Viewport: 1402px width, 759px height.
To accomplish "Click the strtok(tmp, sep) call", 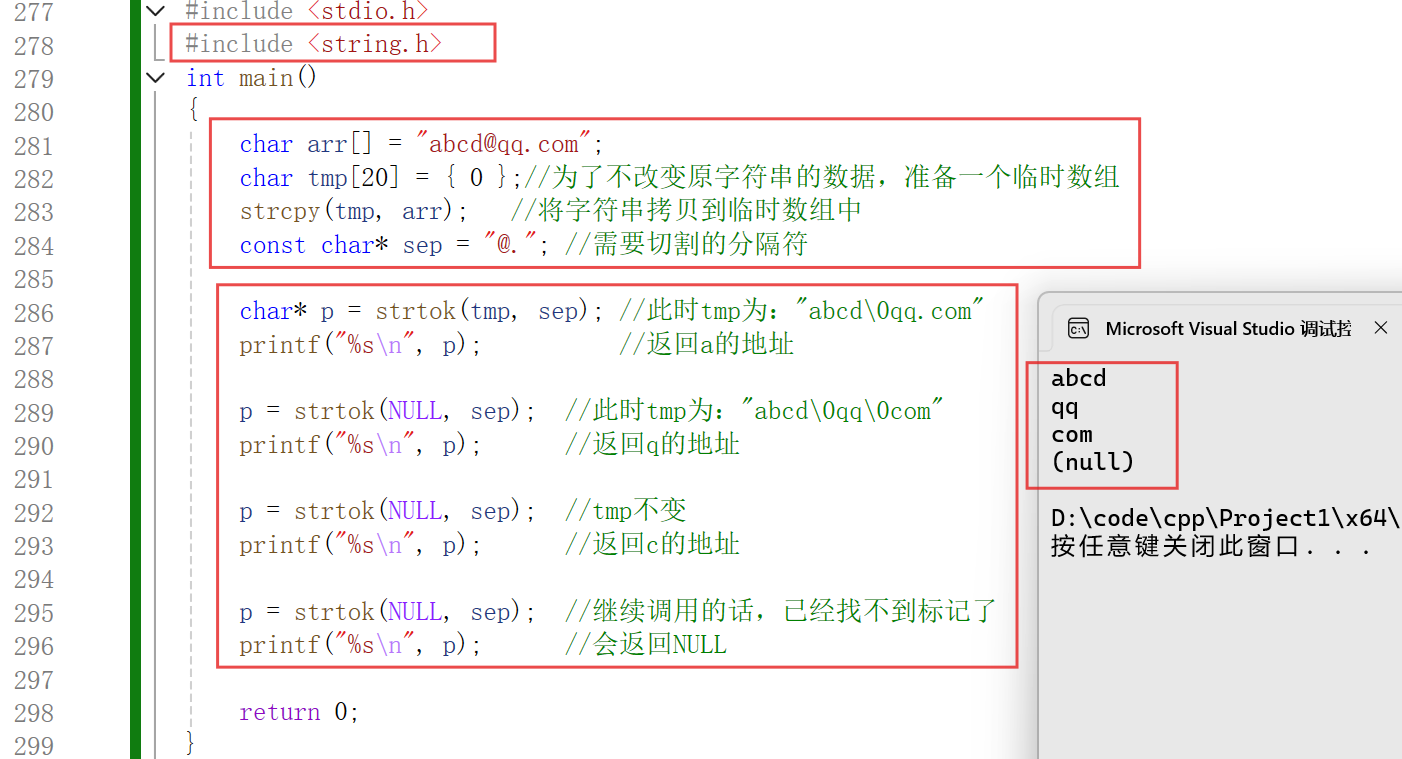I will coord(490,311).
